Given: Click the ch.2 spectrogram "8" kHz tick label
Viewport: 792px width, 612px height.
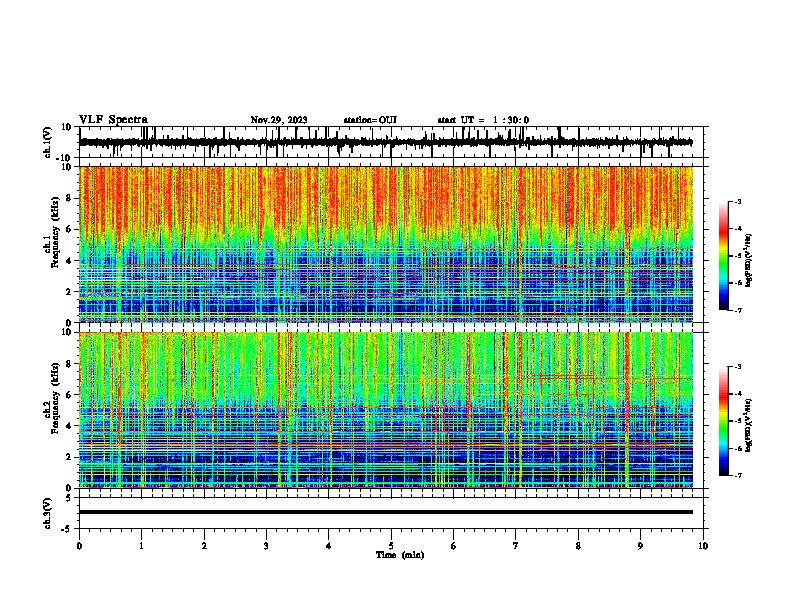Looking at the screenshot, I should coord(70,364).
